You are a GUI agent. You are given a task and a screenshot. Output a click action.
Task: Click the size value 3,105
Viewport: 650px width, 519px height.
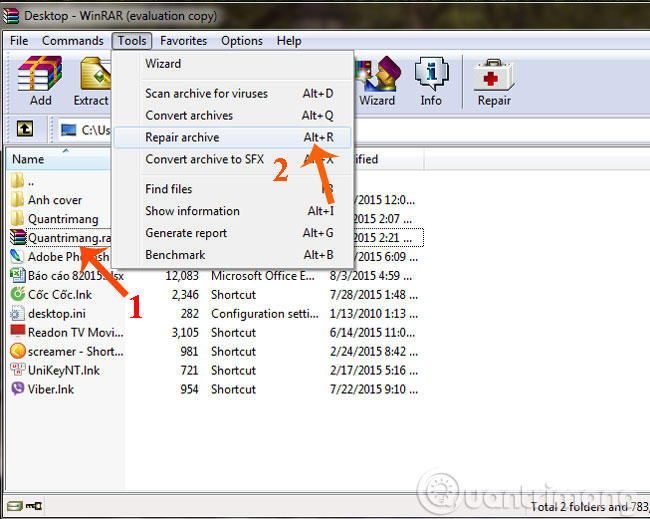[x=185, y=332]
